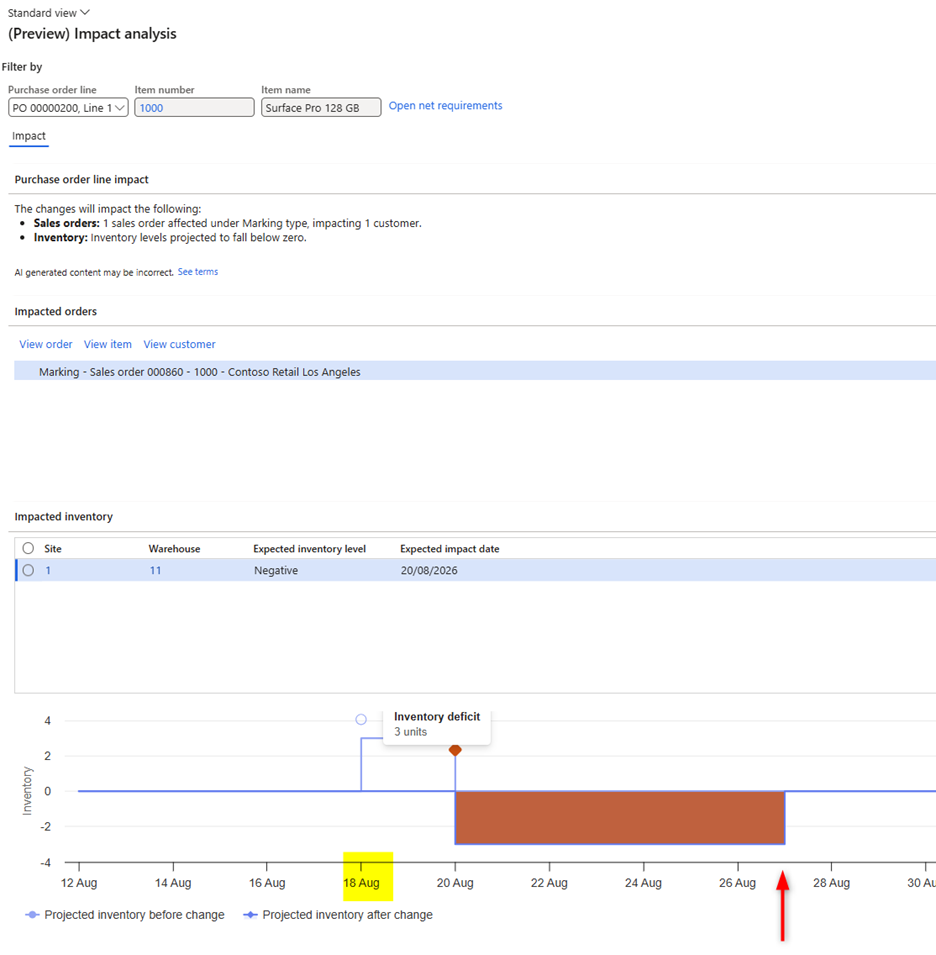Click the Impacted orders section heading
This screenshot has width=936, height=955.
[x=55, y=311]
